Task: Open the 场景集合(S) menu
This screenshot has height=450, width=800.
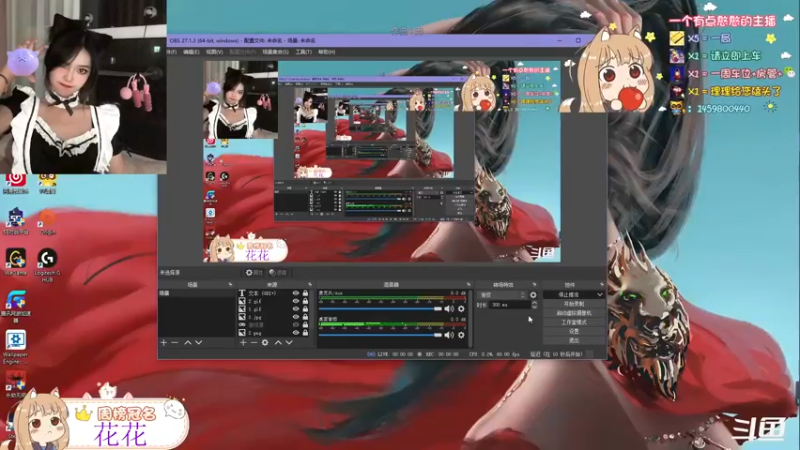Action: 276,52
